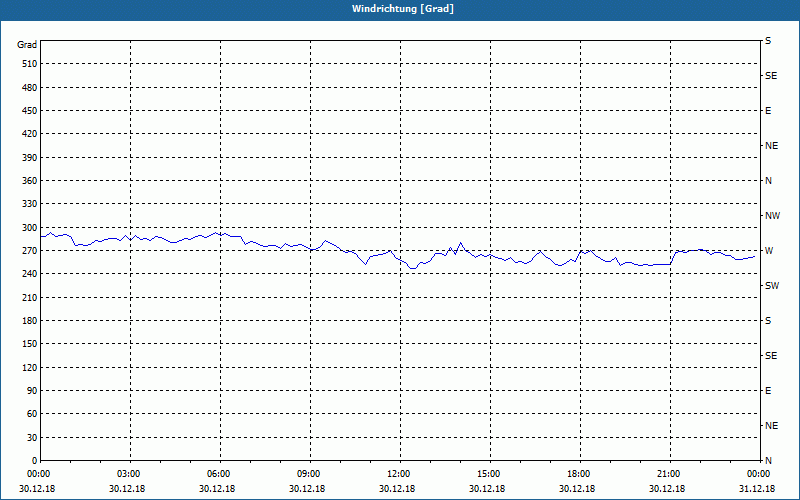Select the 12:00 time axis label
Viewport: 800px width, 500px height.
tap(399, 474)
